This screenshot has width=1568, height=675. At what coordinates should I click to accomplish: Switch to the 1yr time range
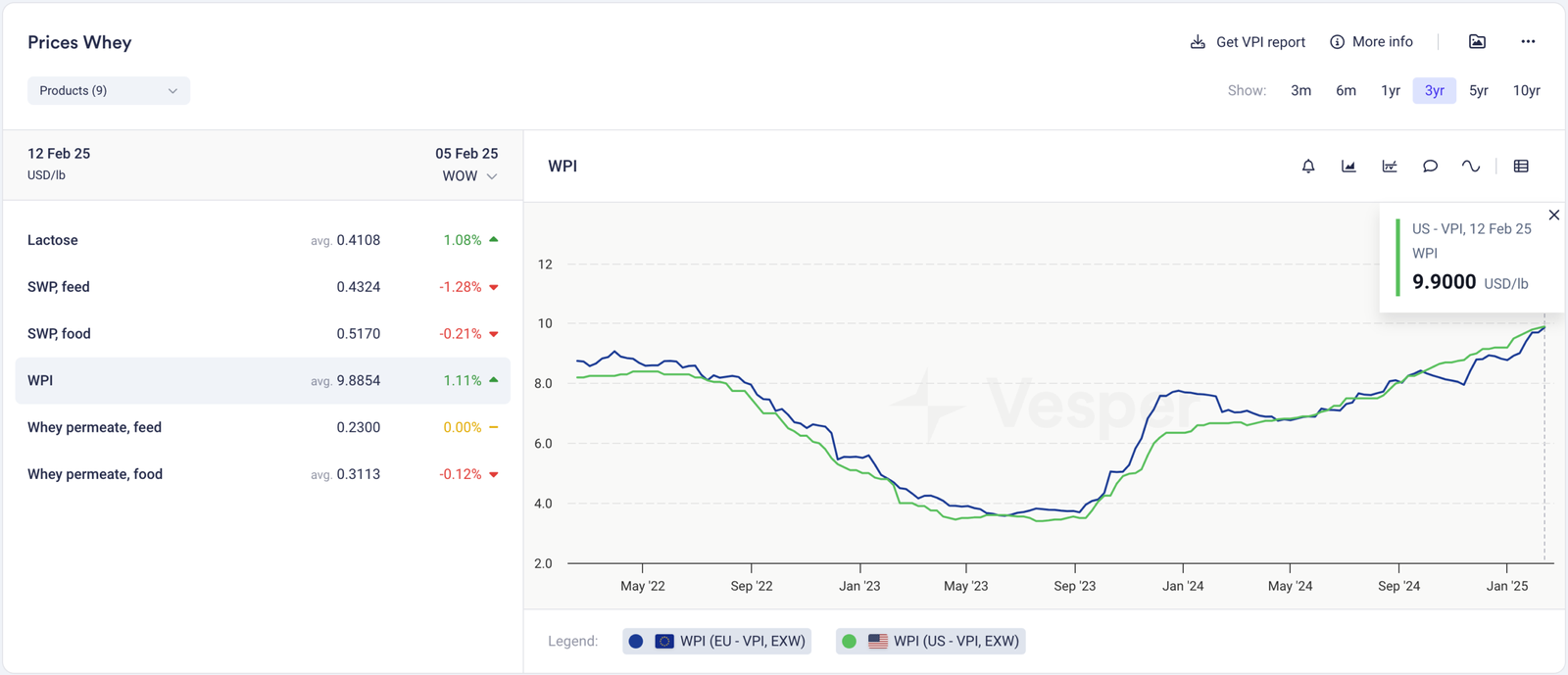tap(1391, 90)
